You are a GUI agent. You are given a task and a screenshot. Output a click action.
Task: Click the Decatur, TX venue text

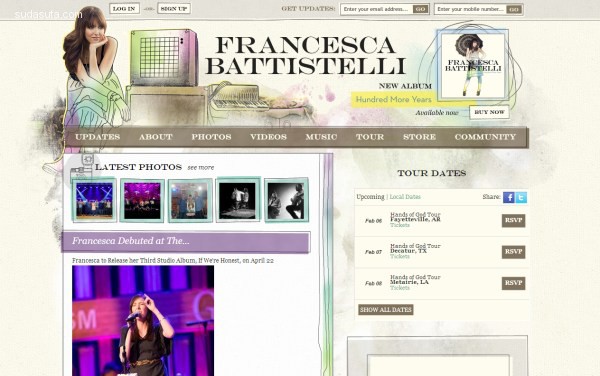408,251
